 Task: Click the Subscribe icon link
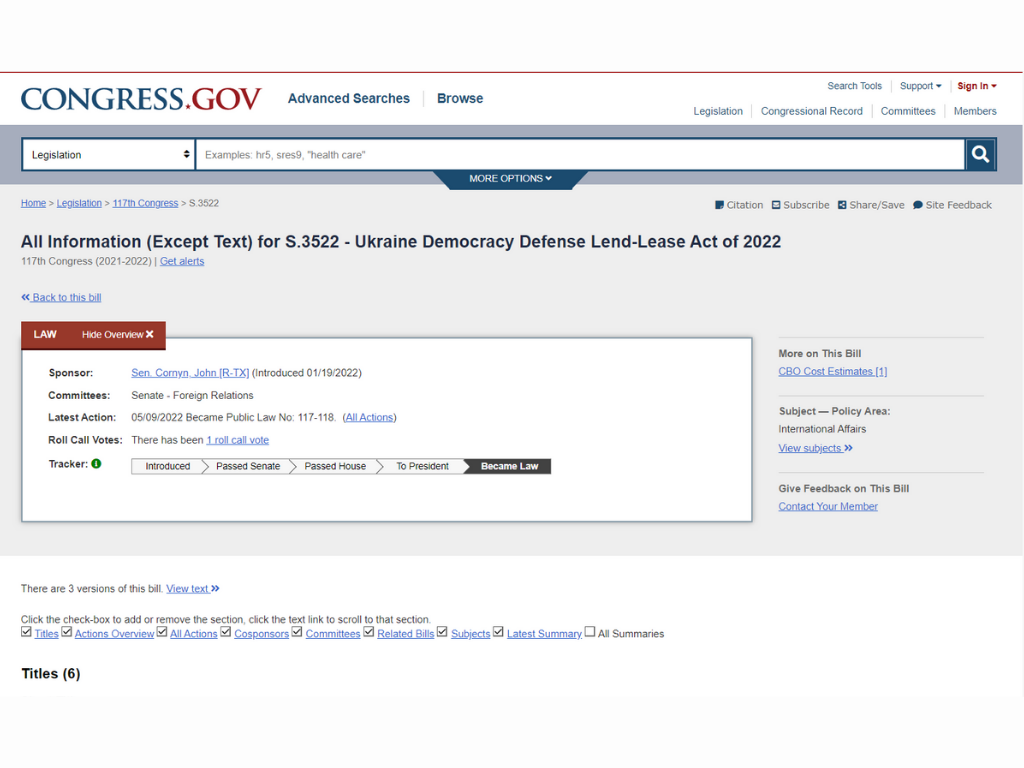[x=800, y=205]
